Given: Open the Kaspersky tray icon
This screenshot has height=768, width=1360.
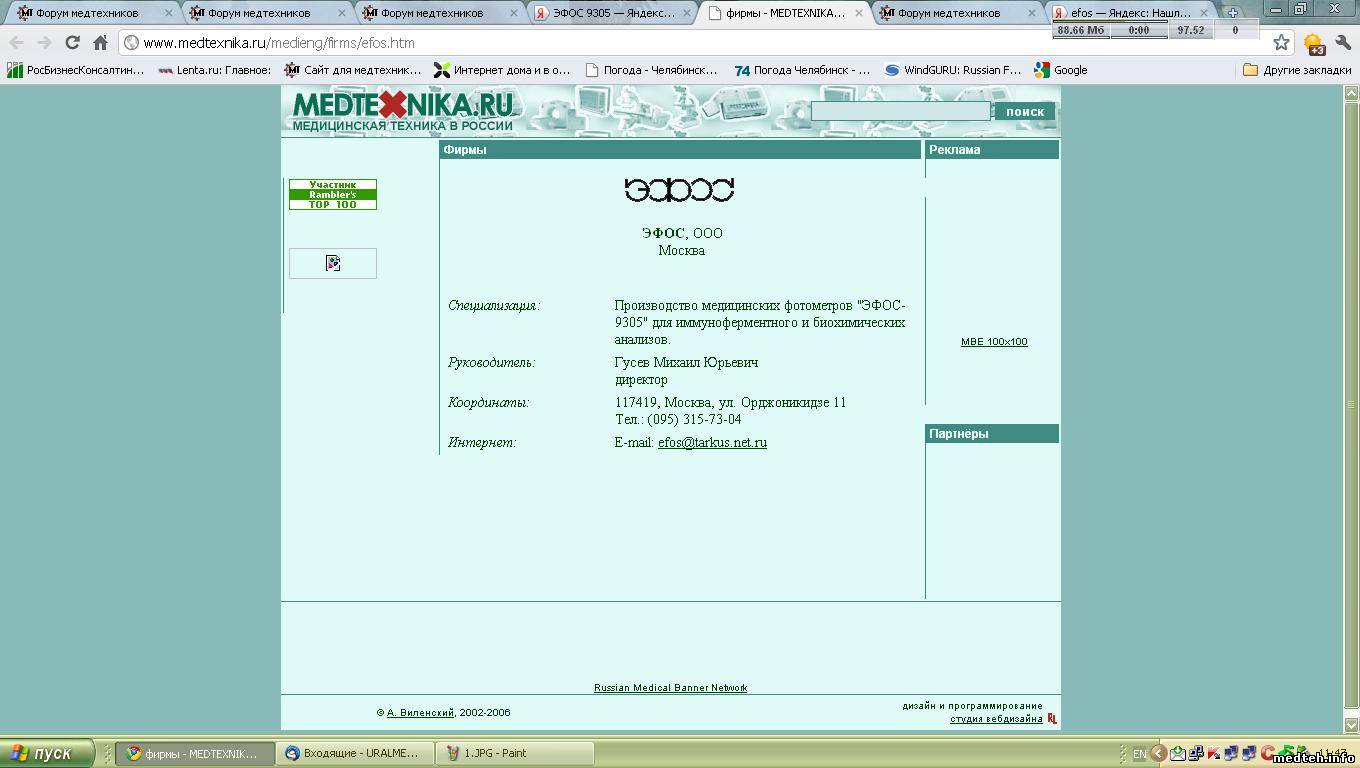Looking at the screenshot, I should 1214,753.
